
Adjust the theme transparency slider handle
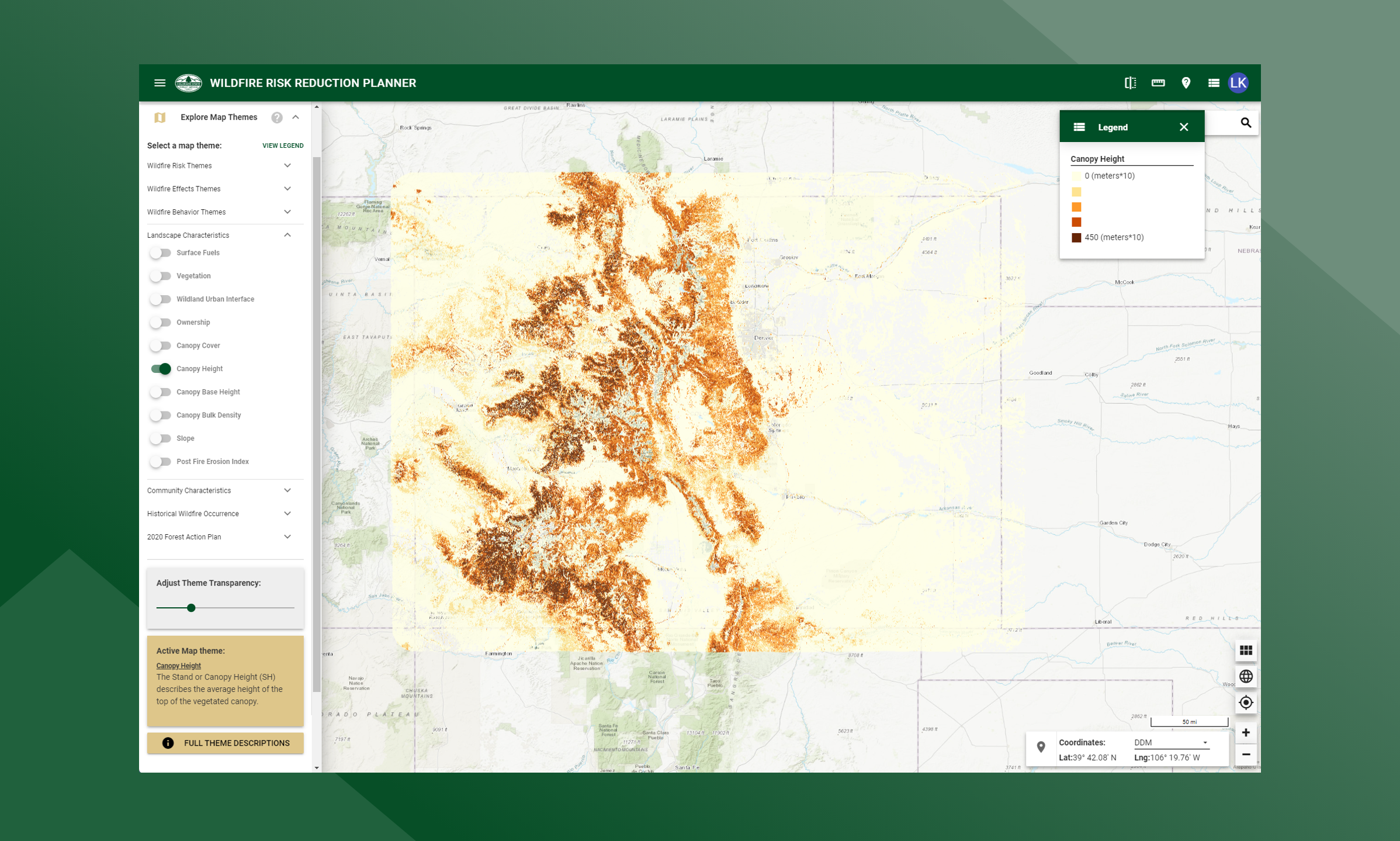click(191, 608)
